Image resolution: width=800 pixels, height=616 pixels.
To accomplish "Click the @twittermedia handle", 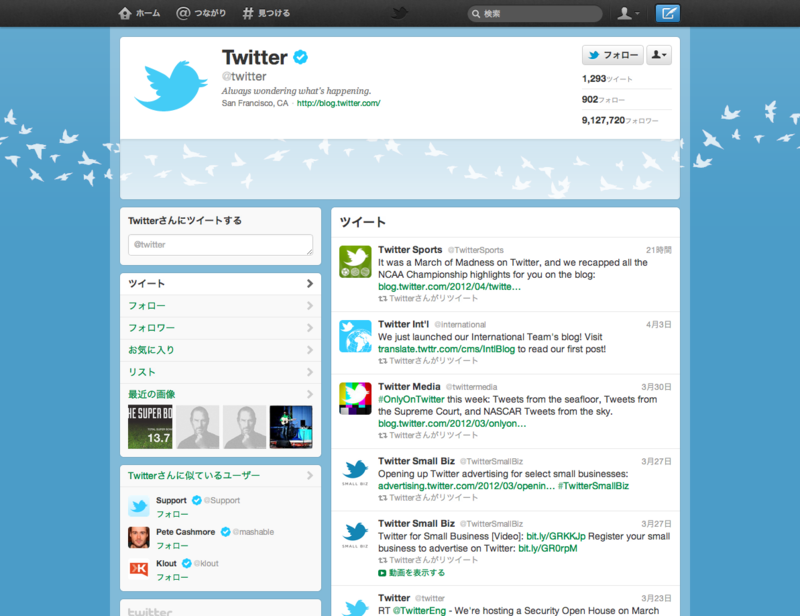I will [471, 387].
